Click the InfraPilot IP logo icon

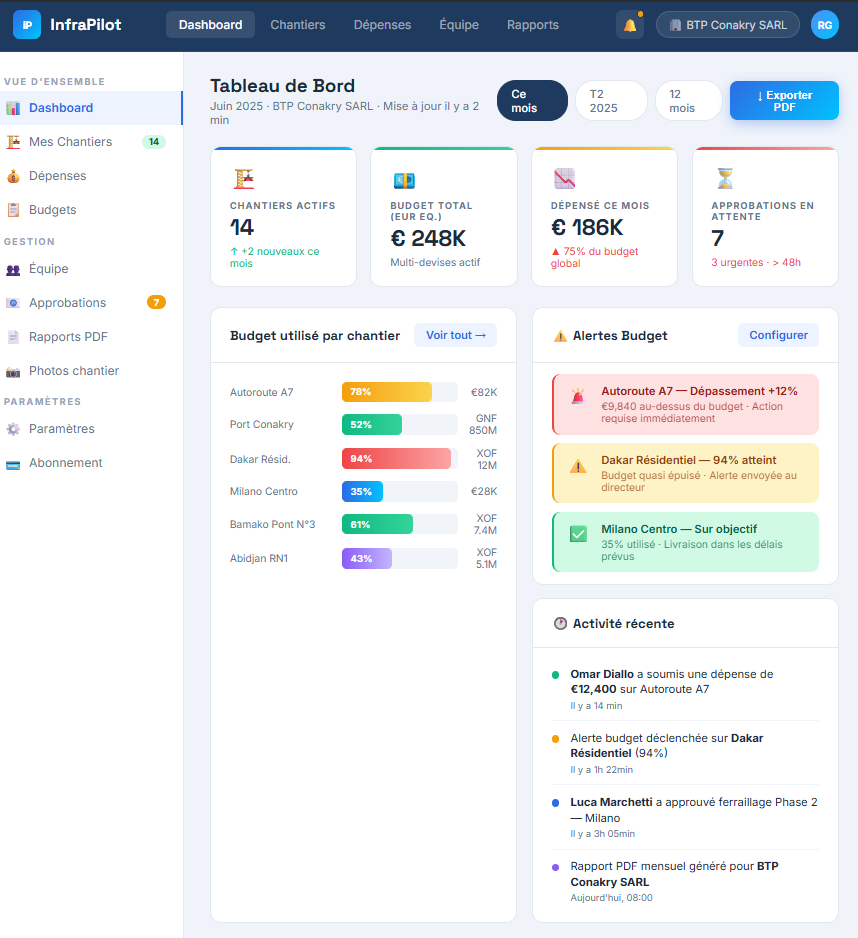click(x=27, y=25)
